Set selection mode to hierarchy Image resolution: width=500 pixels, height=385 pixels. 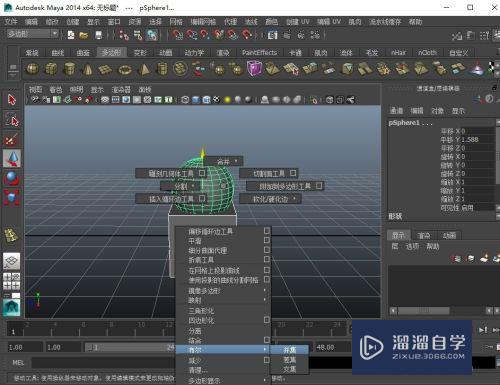[124, 35]
